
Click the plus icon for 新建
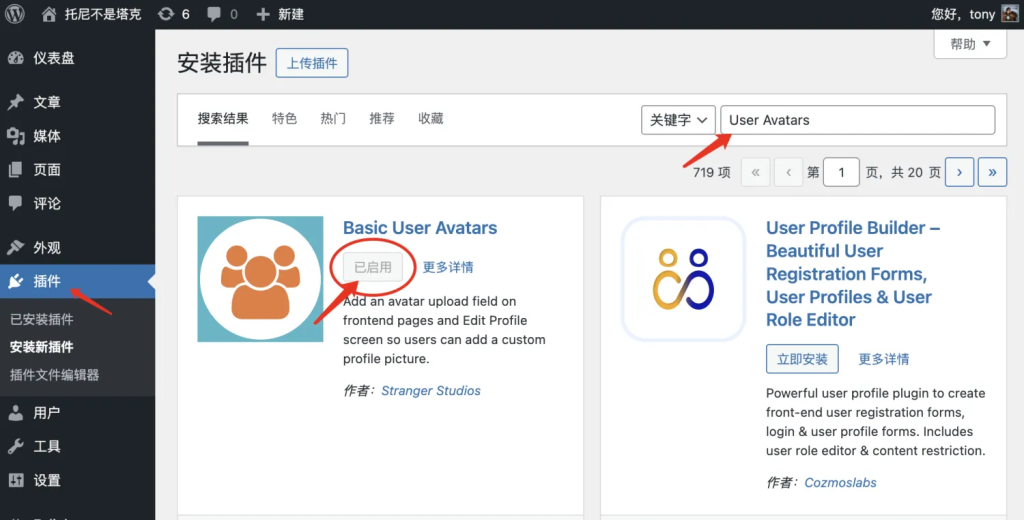coord(263,14)
